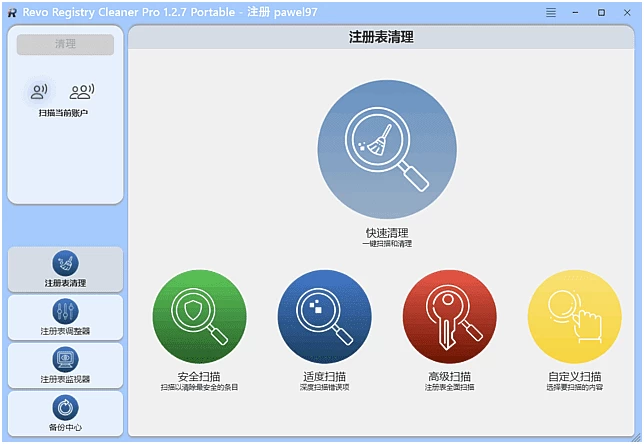Click the Quick Clean broom magnifier icon
Image resolution: width=644 pixels, height=444 pixels.
[387, 150]
